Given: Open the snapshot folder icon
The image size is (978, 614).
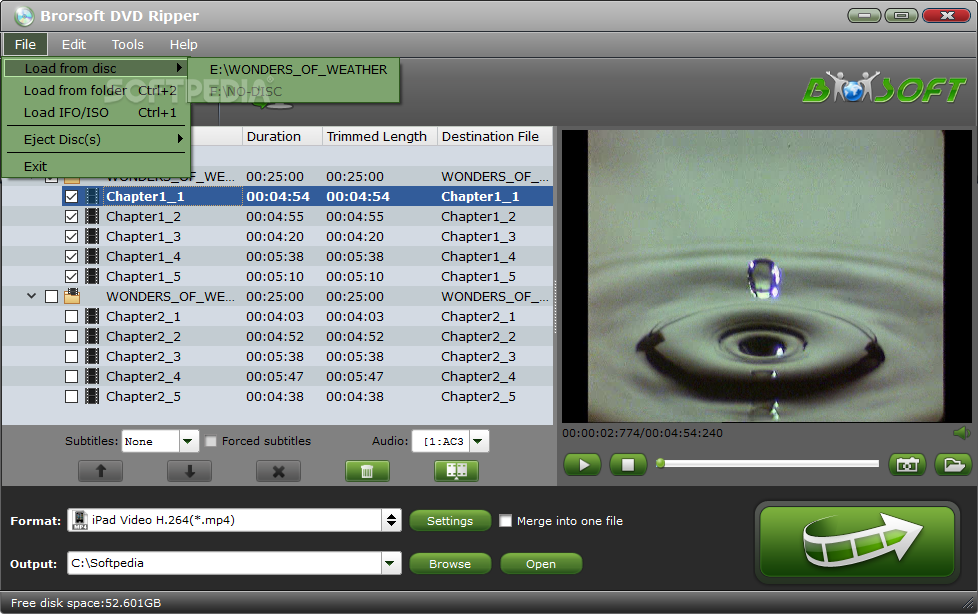Looking at the screenshot, I should [x=953, y=465].
